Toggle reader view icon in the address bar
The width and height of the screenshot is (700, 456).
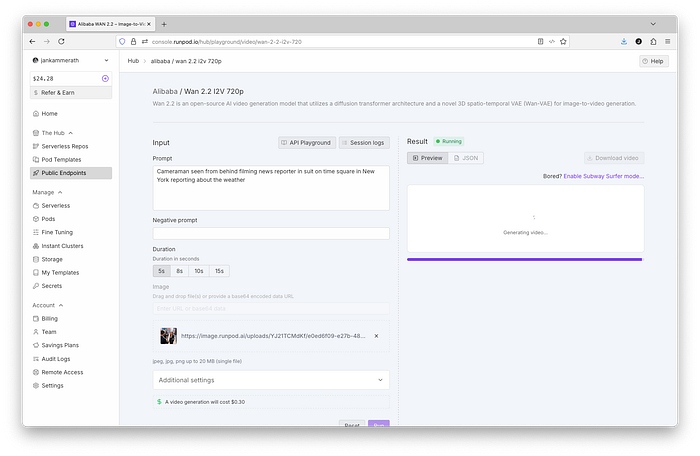[540, 42]
